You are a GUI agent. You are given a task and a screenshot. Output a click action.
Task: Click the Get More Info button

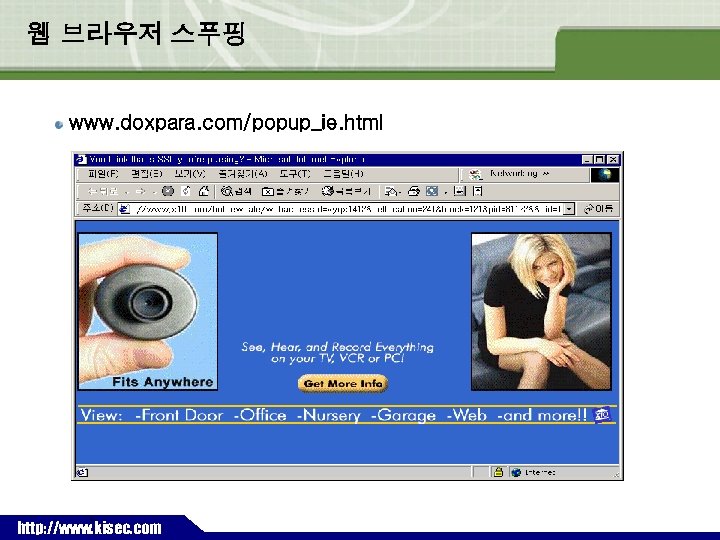(x=343, y=384)
